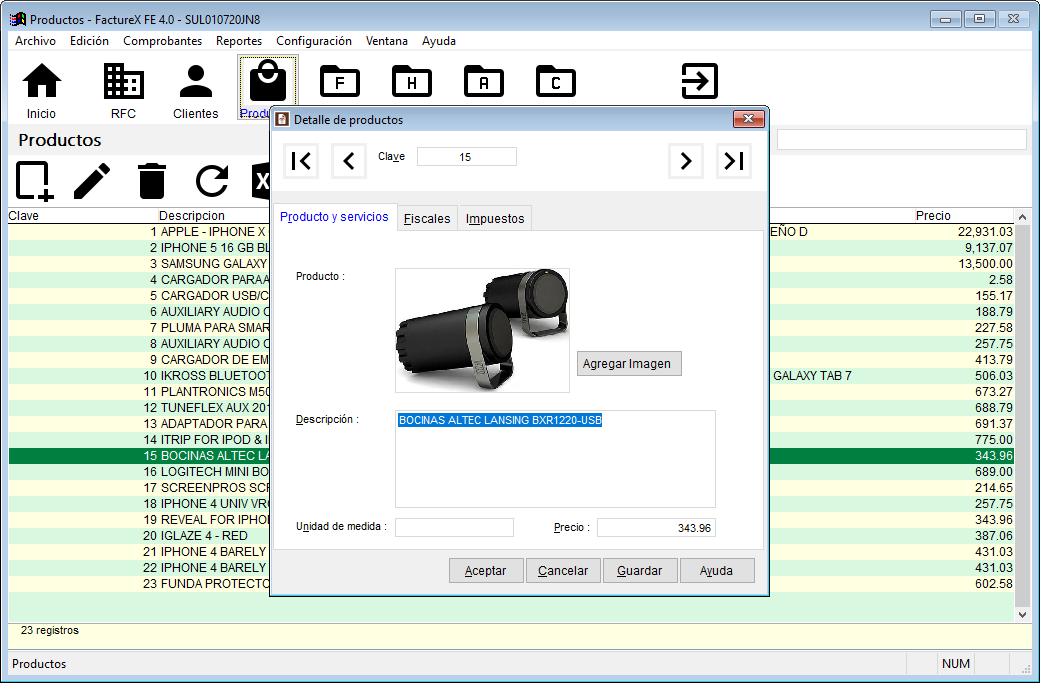The image size is (1040, 683).
Task: Select row 17 SCREENPROS
Action: pos(511,487)
